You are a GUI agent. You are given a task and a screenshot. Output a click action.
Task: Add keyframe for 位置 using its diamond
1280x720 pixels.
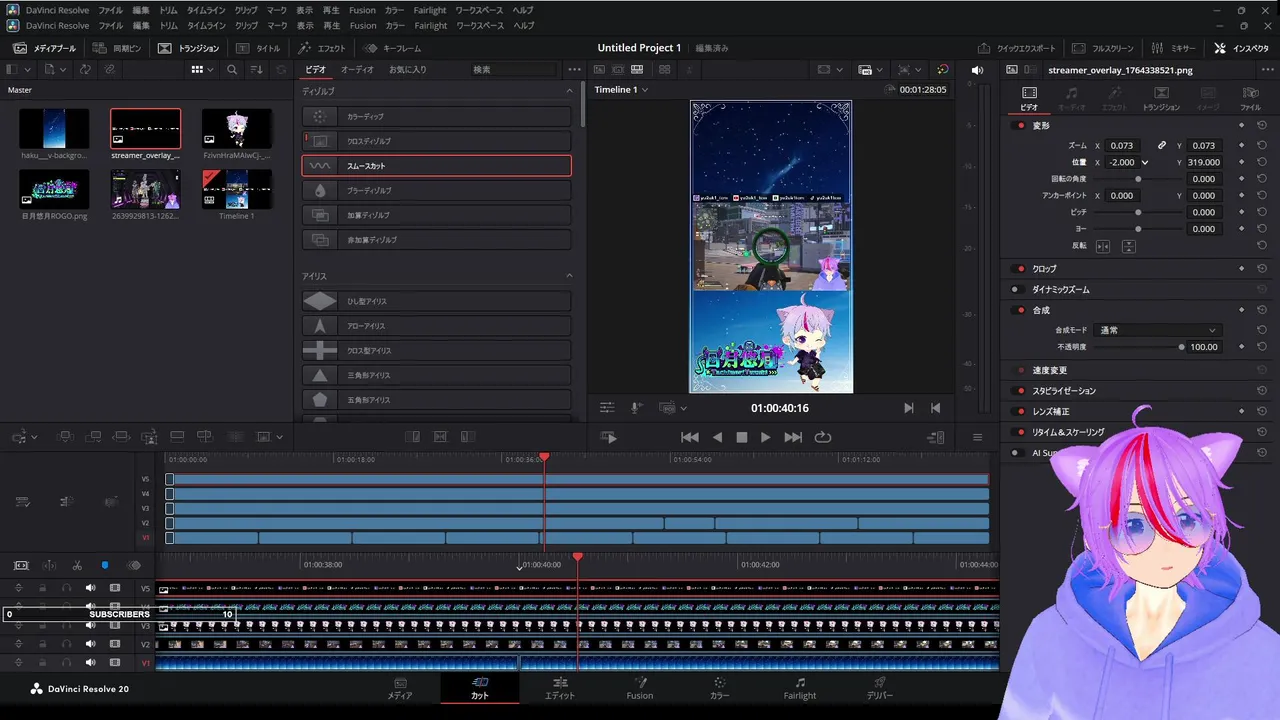(1241, 162)
